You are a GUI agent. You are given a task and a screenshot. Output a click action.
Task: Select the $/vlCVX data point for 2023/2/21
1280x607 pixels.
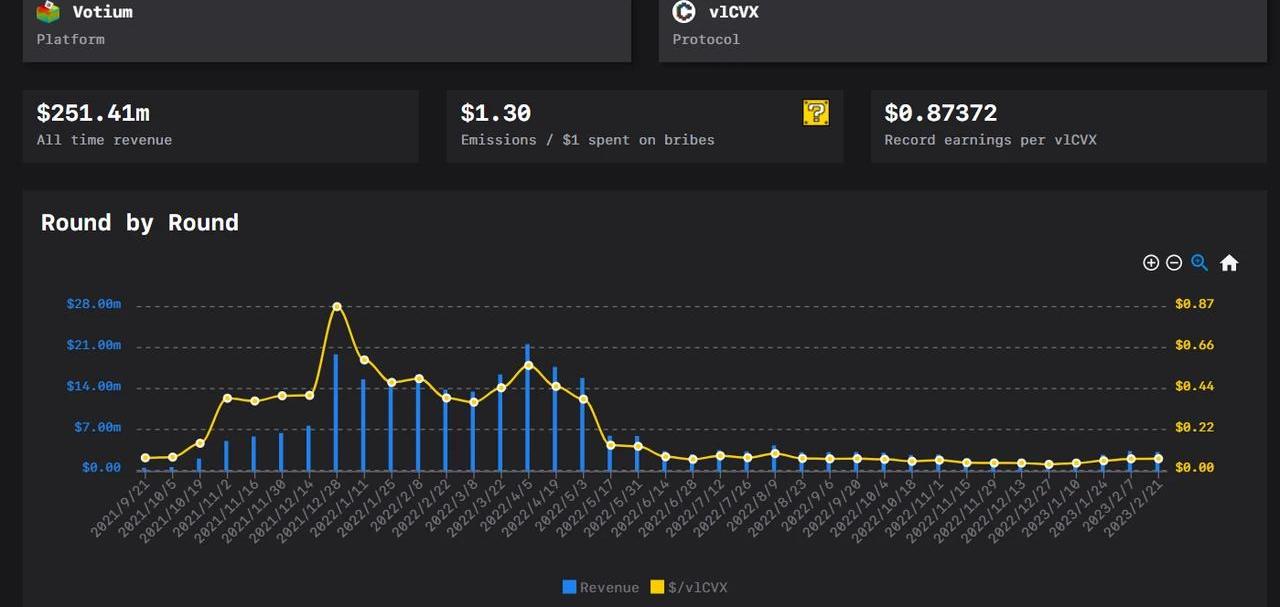pos(1159,459)
